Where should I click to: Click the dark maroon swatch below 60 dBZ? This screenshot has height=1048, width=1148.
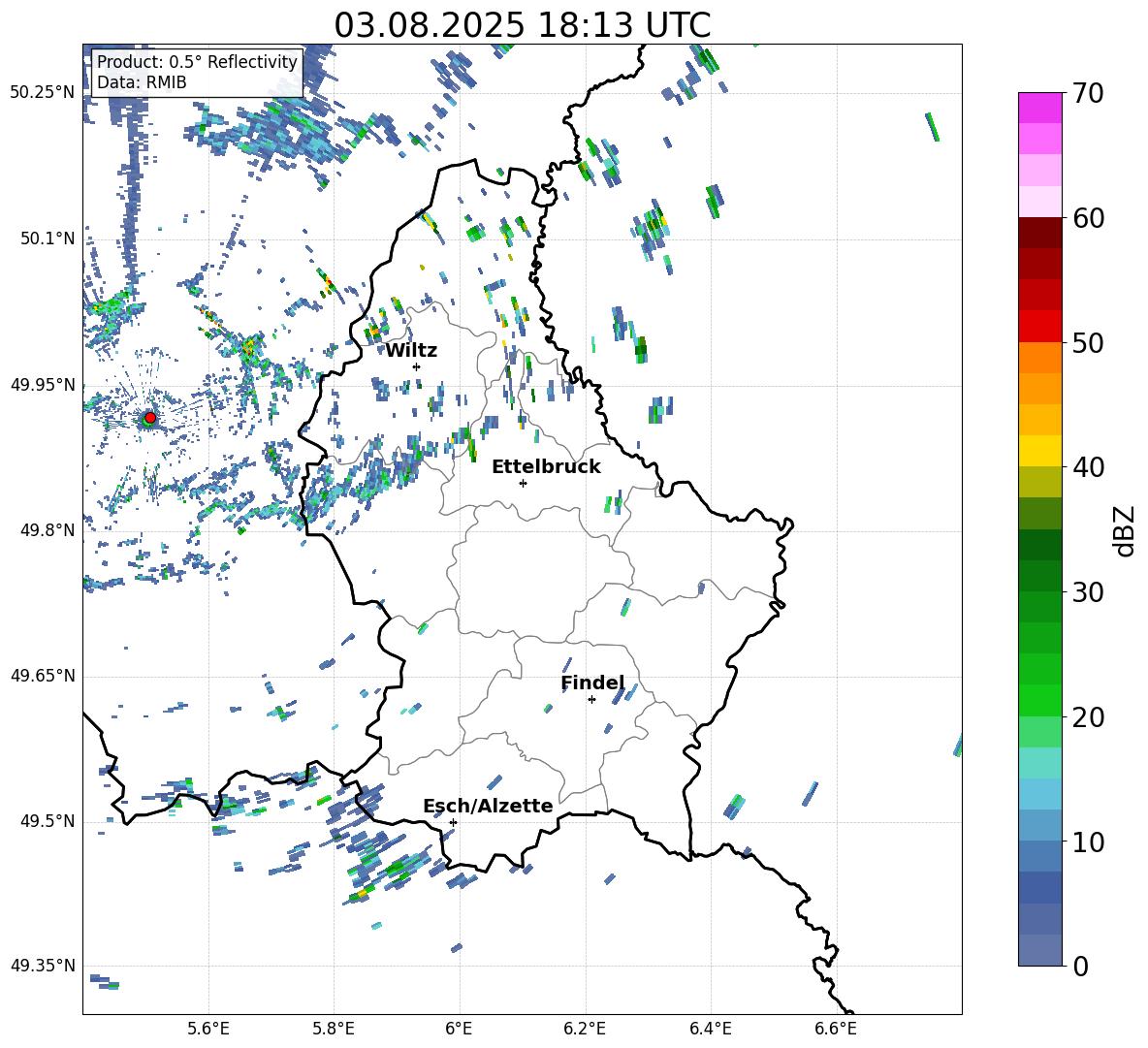[1039, 234]
